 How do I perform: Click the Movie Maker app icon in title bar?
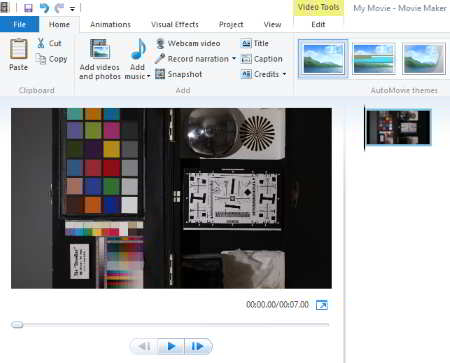[x=5, y=7]
